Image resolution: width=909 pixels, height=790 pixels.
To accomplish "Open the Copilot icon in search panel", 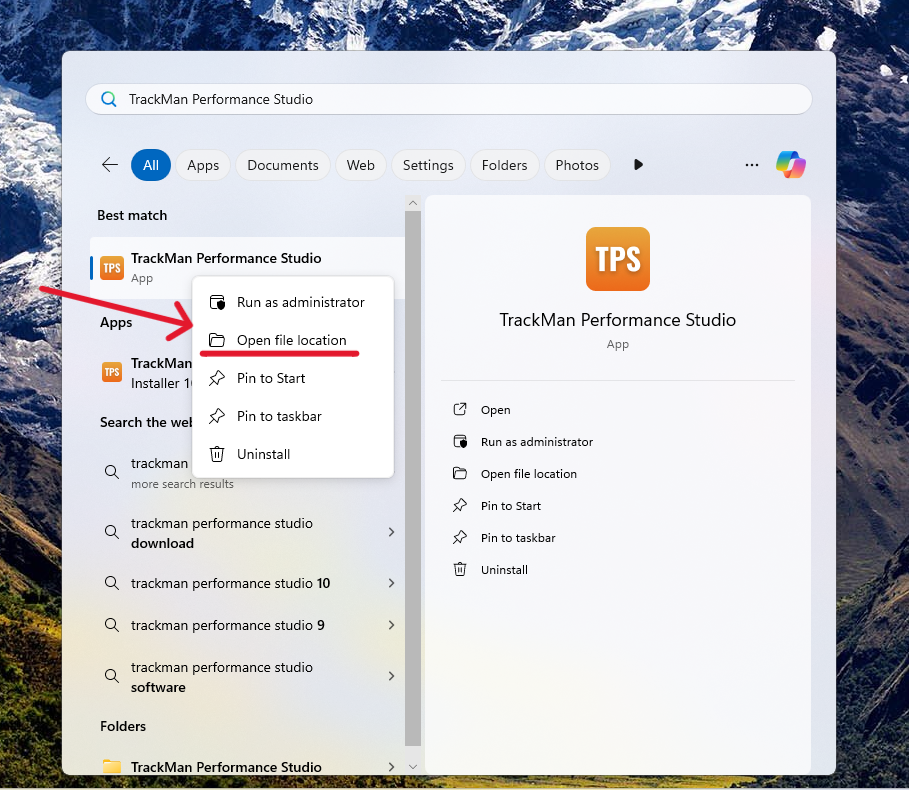I will (x=791, y=165).
